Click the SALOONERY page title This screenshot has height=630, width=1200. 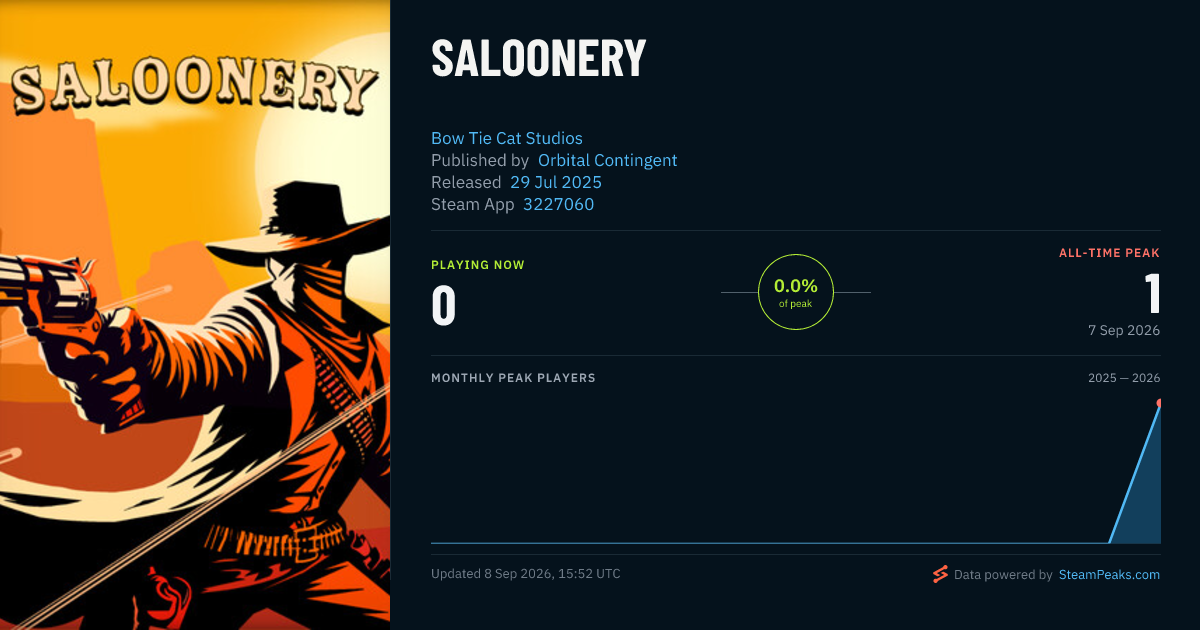click(539, 58)
